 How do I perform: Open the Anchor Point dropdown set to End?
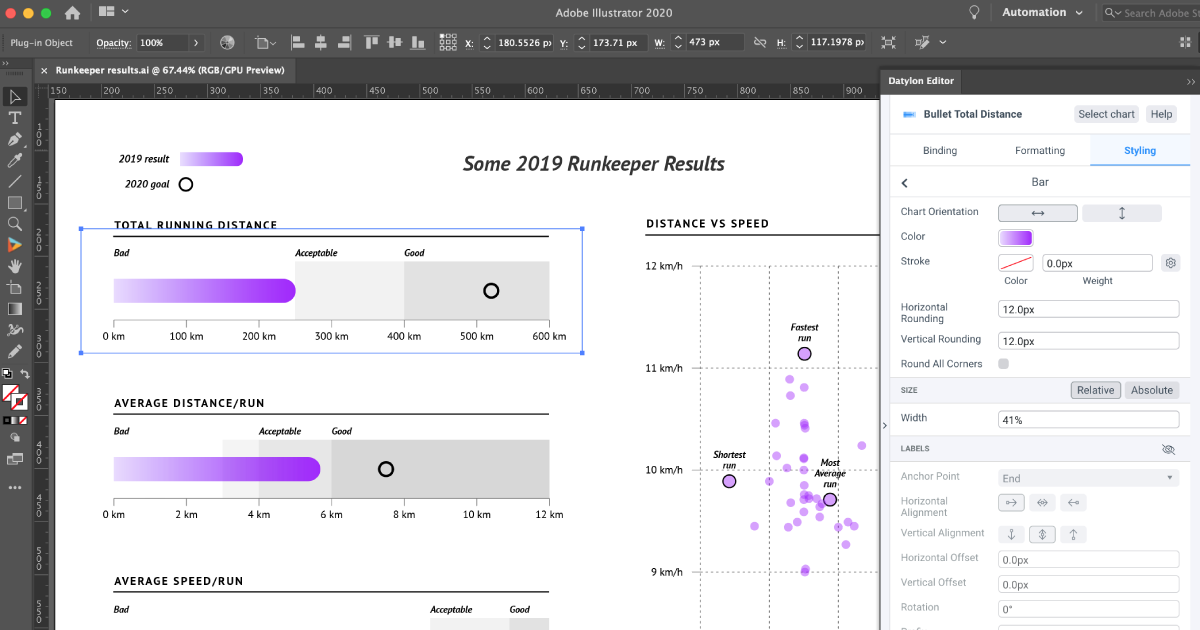point(1088,476)
